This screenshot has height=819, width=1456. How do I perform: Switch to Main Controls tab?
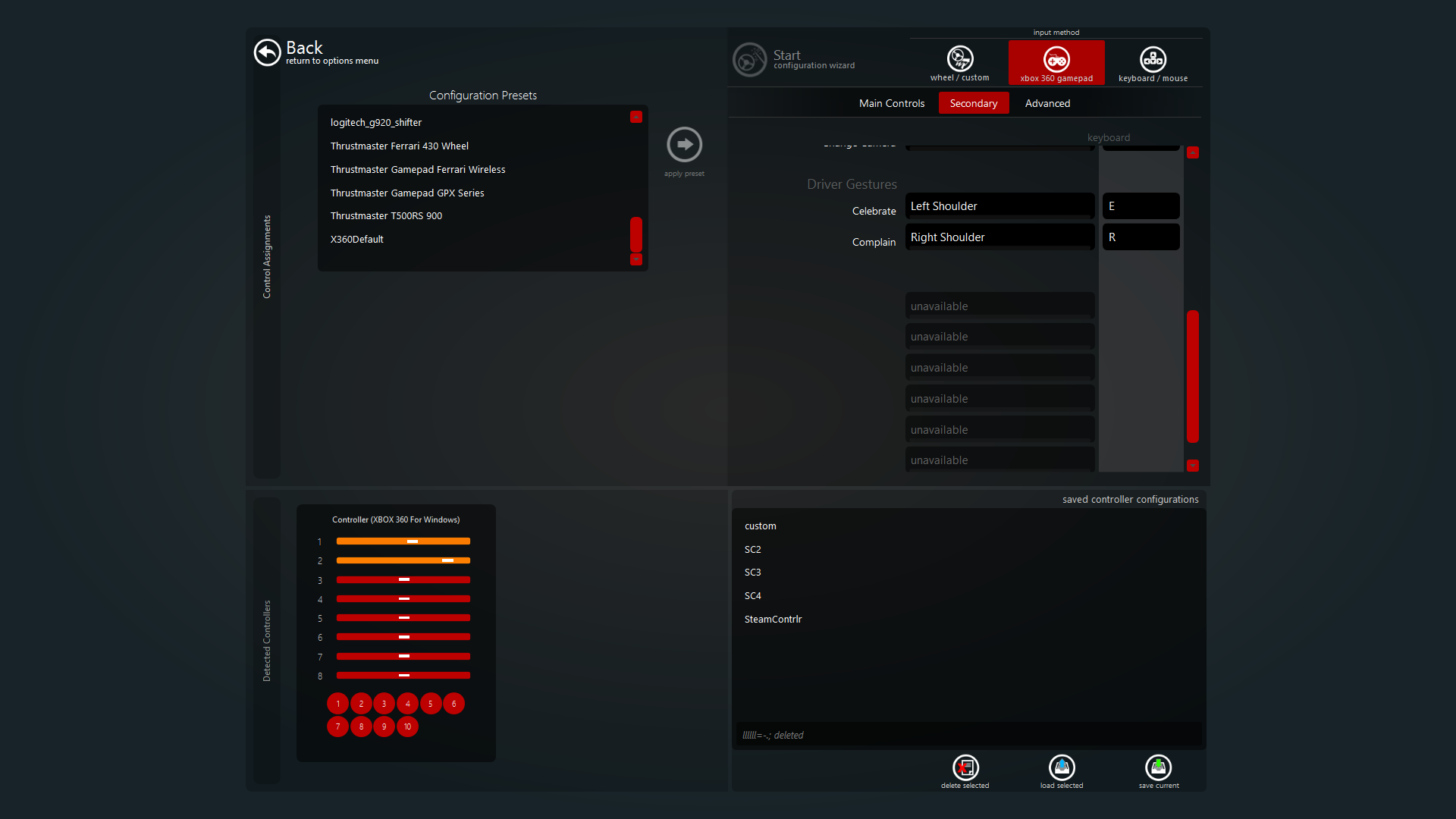(x=891, y=103)
